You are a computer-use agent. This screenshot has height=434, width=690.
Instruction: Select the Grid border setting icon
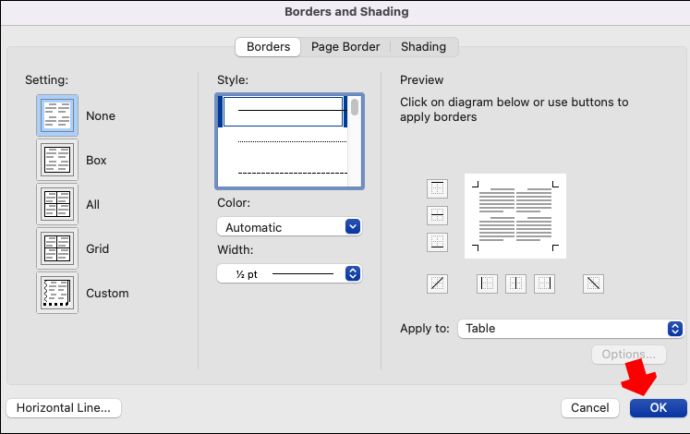pyautogui.click(x=57, y=248)
